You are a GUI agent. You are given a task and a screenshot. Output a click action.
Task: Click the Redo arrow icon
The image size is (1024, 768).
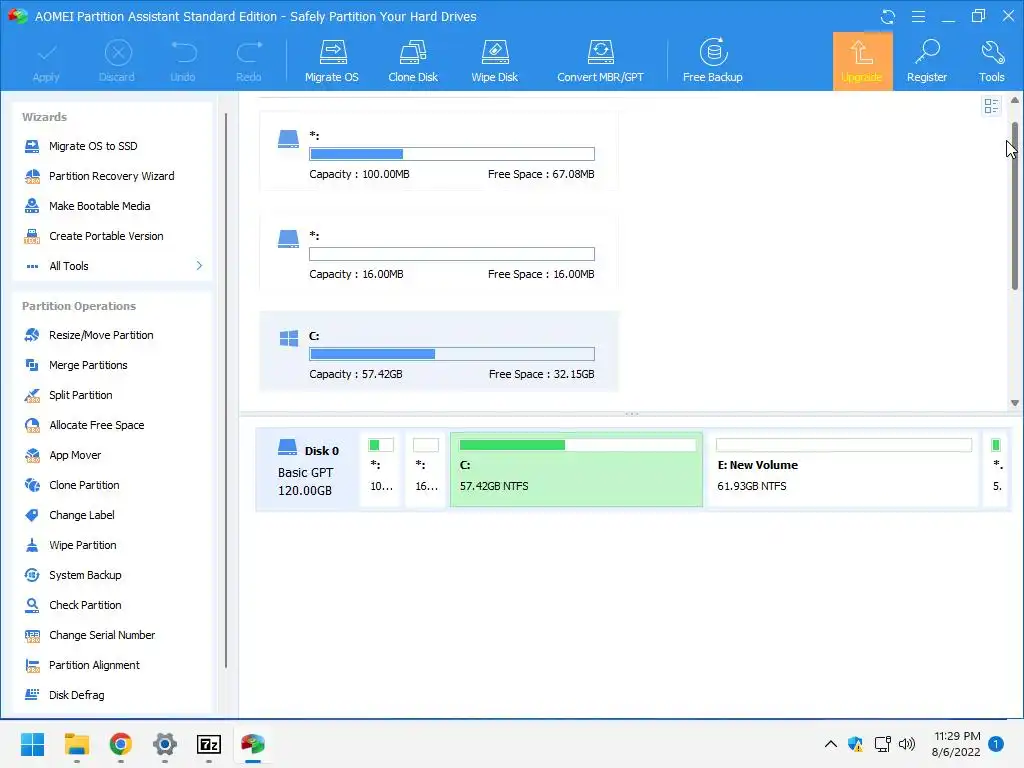click(248, 61)
